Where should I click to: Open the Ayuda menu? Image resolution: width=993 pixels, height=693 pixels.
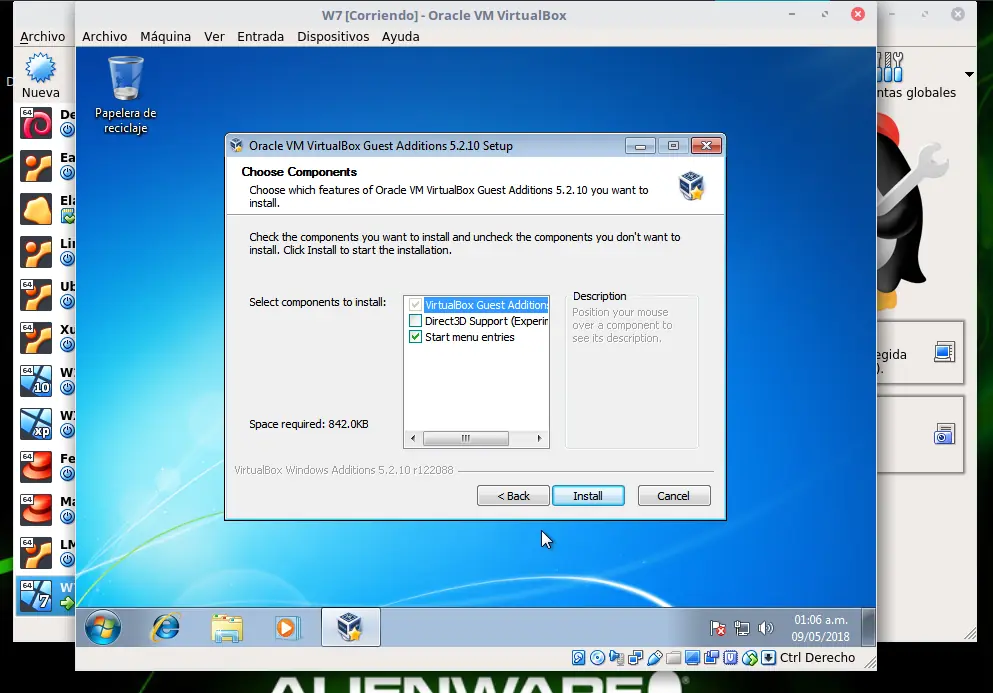pos(400,37)
